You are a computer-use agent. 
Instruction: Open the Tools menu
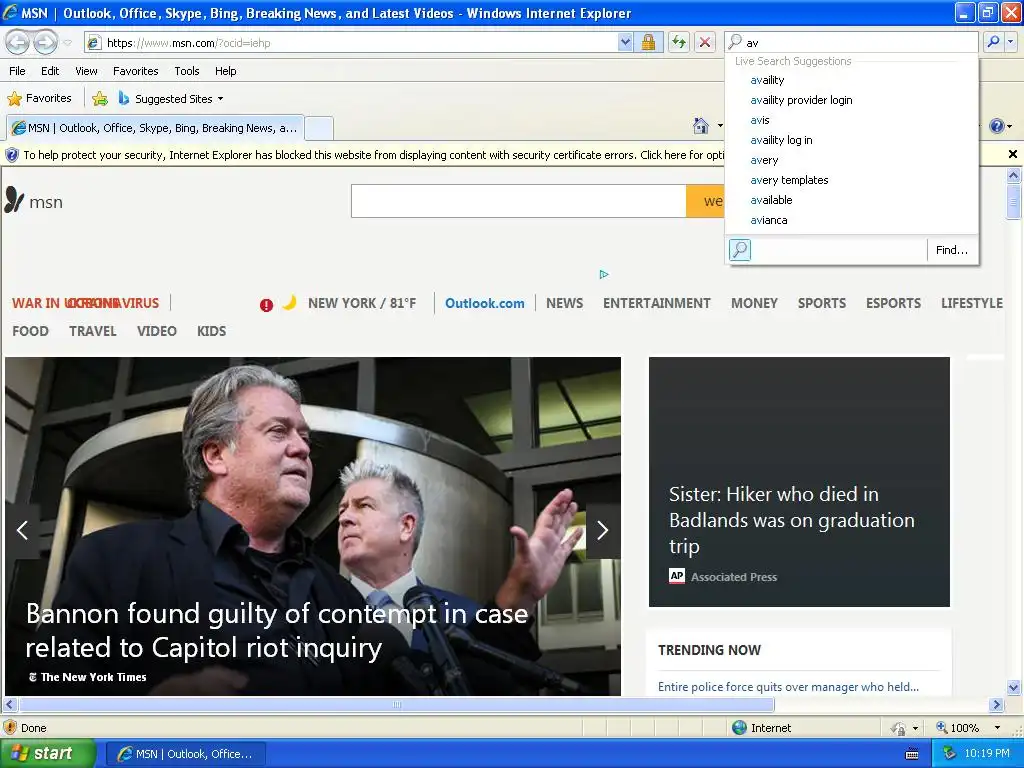[186, 71]
